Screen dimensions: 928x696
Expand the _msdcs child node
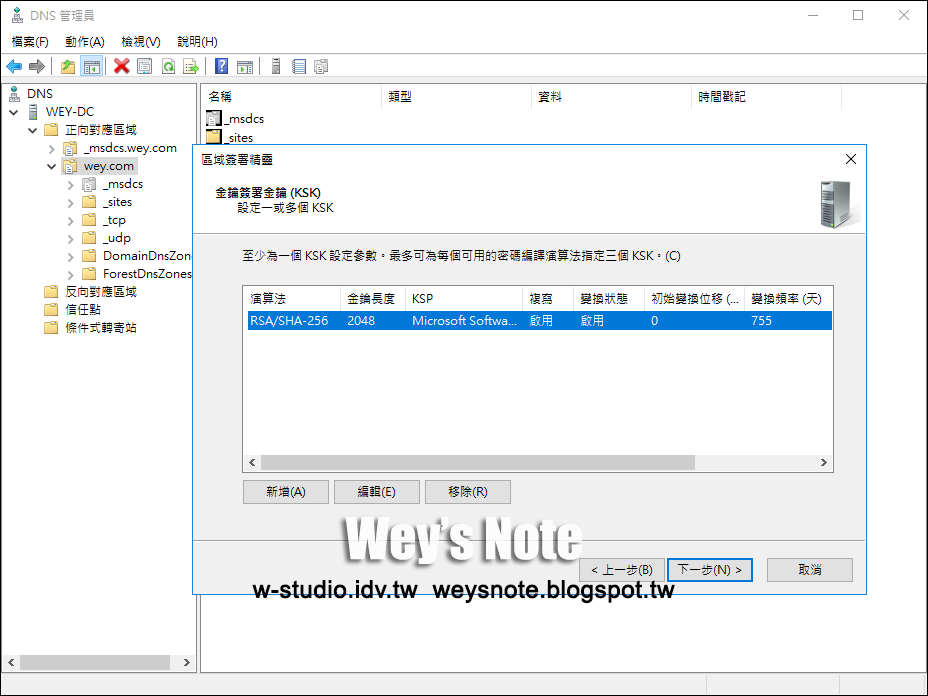(70, 185)
